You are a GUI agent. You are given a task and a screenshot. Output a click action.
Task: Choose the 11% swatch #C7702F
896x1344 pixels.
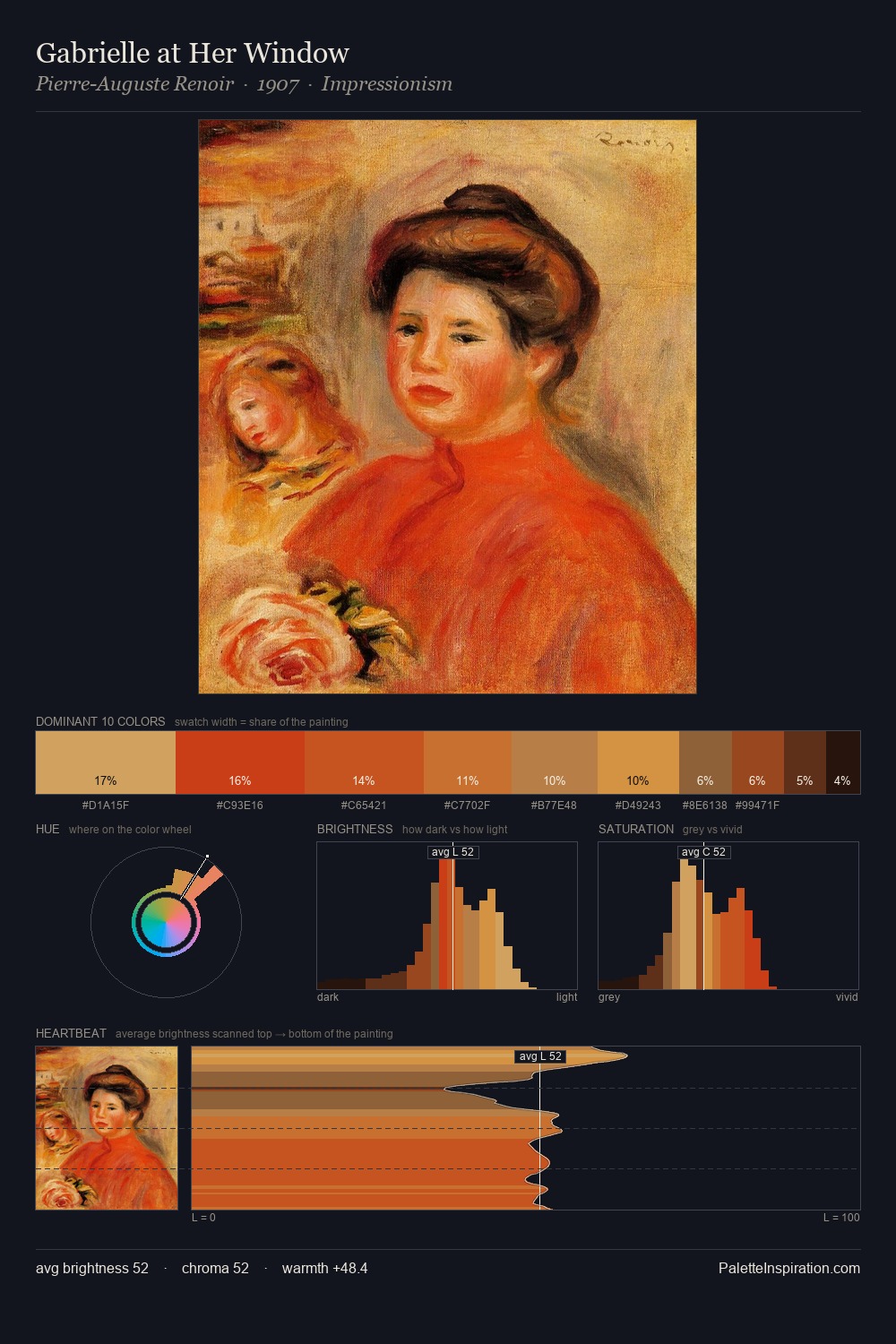point(468,762)
